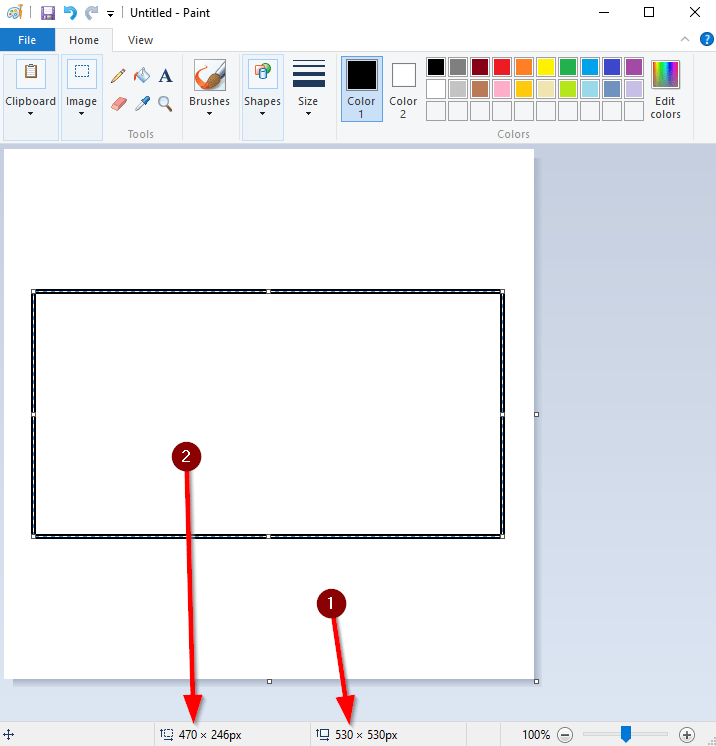
Task: Pick the black color swatch
Action: (x=436, y=67)
